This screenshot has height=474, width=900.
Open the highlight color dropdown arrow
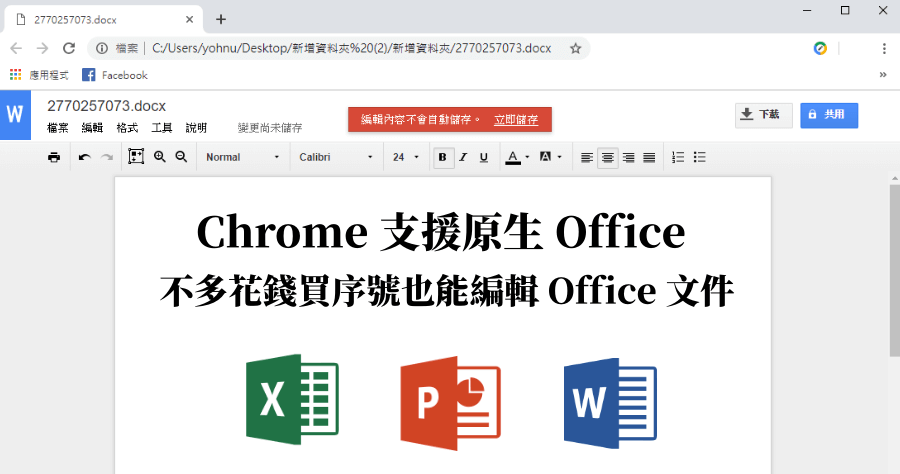click(x=560, y=157)
